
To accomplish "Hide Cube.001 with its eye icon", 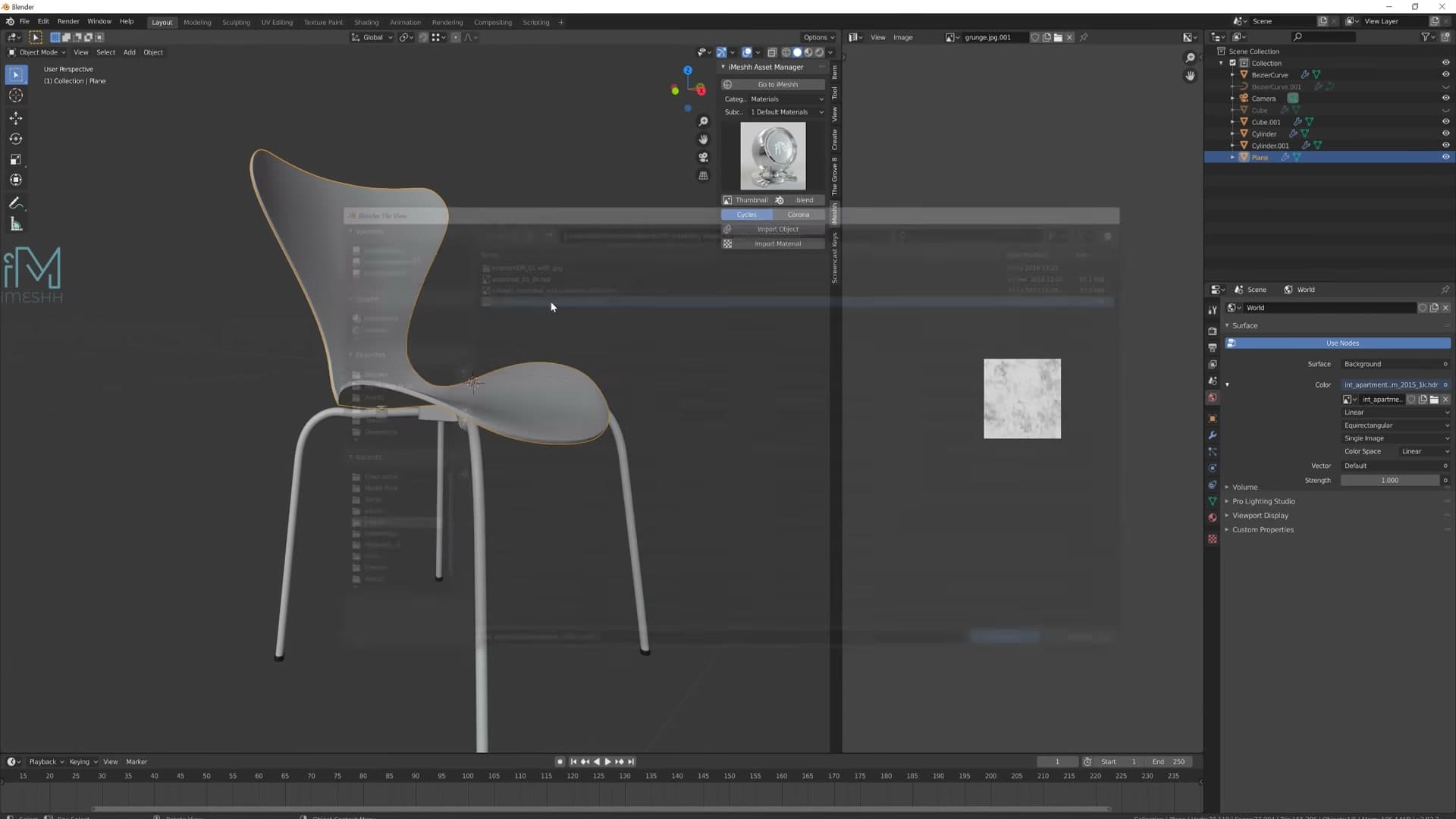I will click(1445, 121).
